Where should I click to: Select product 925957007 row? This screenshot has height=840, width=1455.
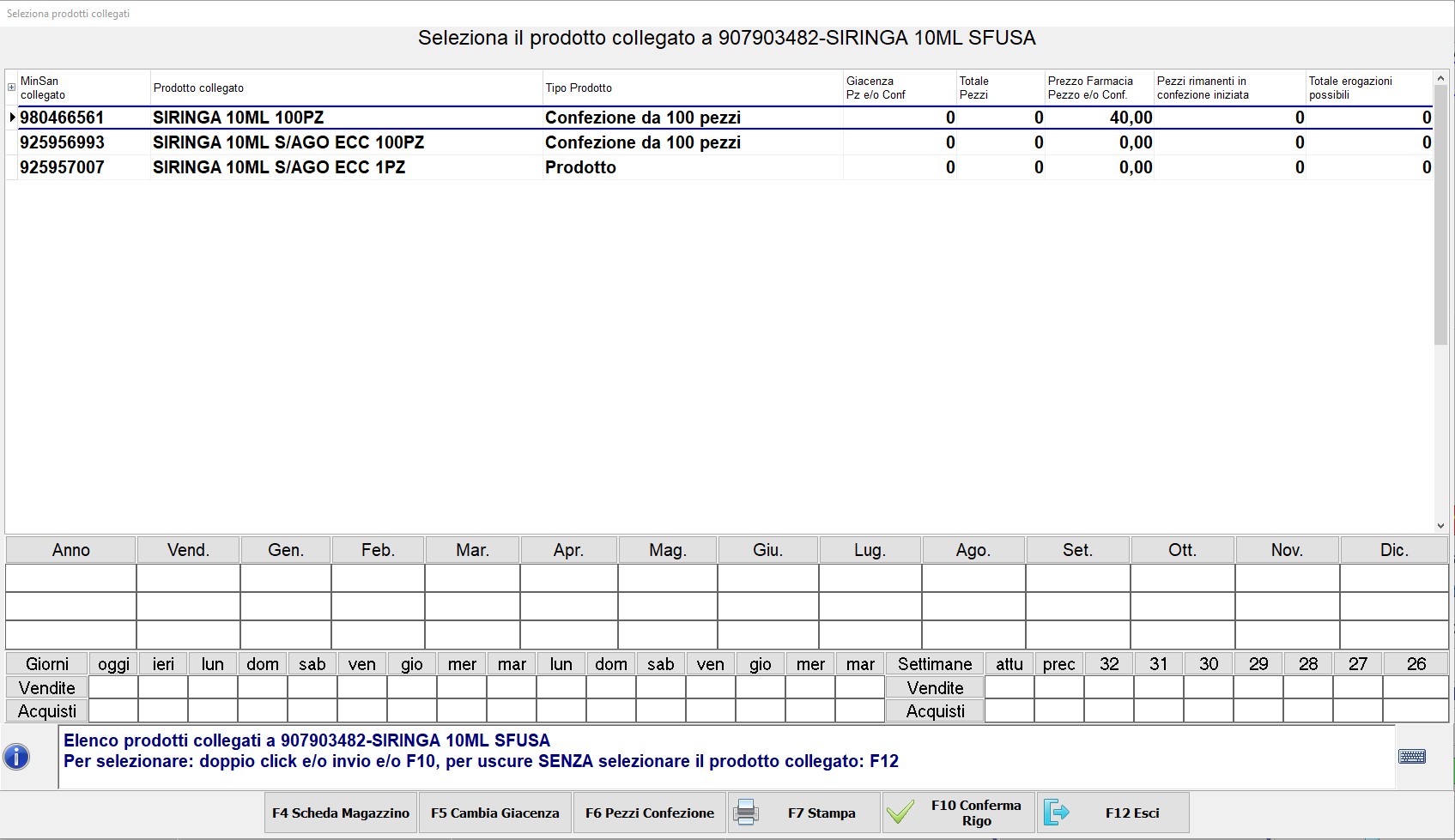coord(62,167)
